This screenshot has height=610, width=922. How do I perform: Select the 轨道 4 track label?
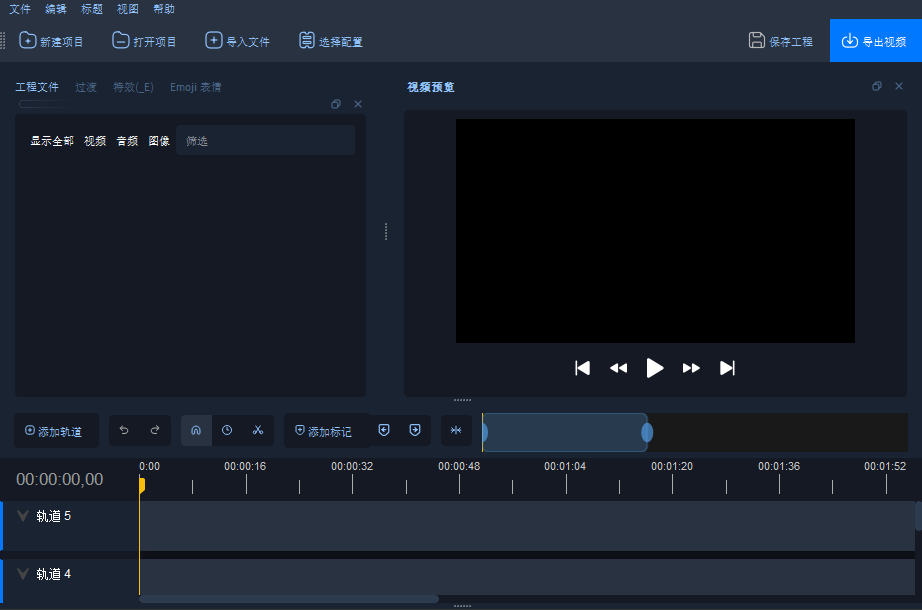point(54,574)
